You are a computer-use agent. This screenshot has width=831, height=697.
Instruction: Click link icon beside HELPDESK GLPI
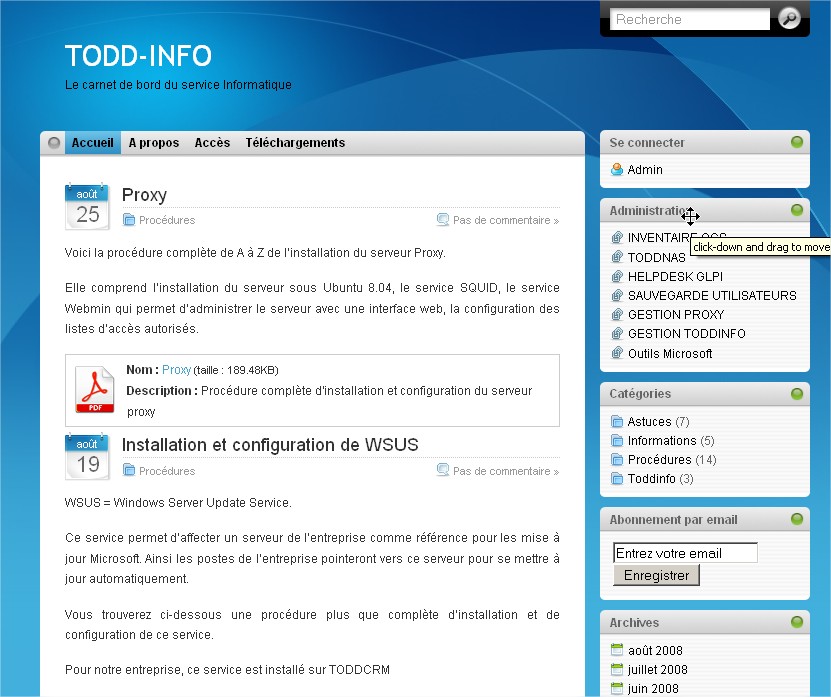[x=617, y=276]
